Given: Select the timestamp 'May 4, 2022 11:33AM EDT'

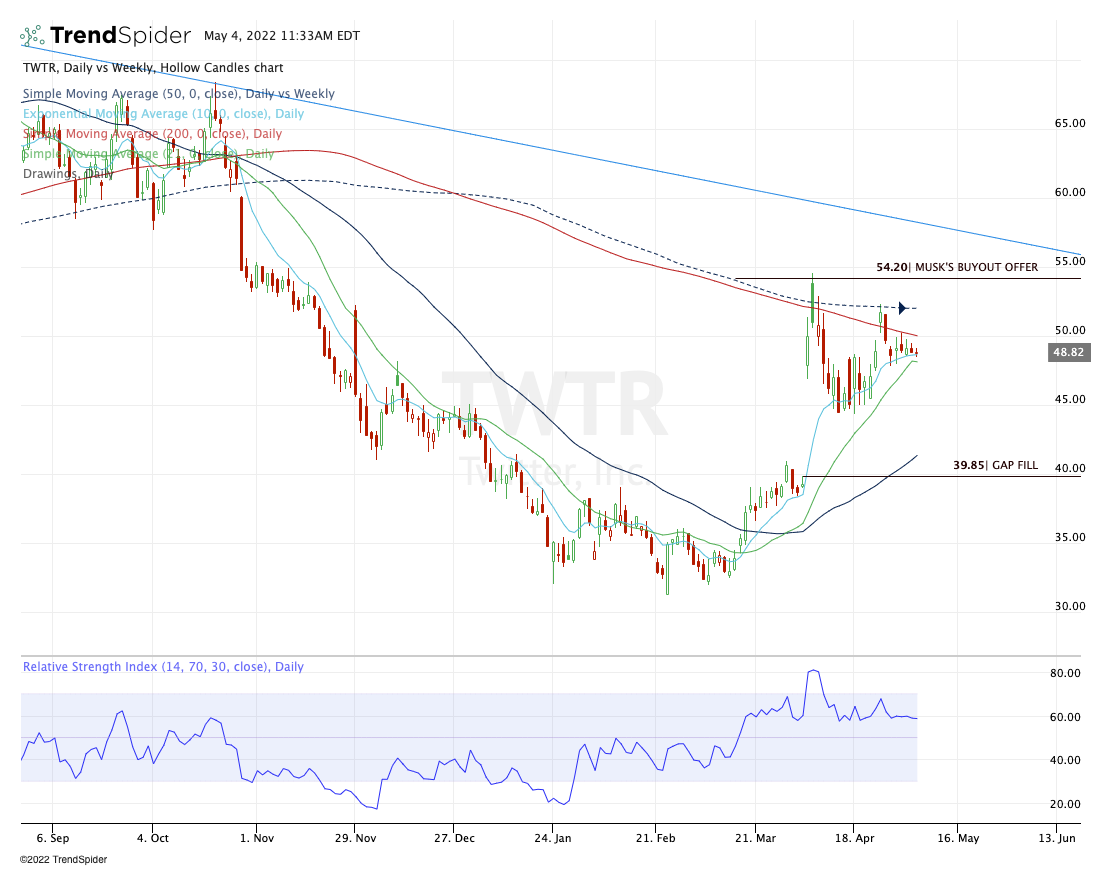Looking at the screenshot, I should point(282,35).
